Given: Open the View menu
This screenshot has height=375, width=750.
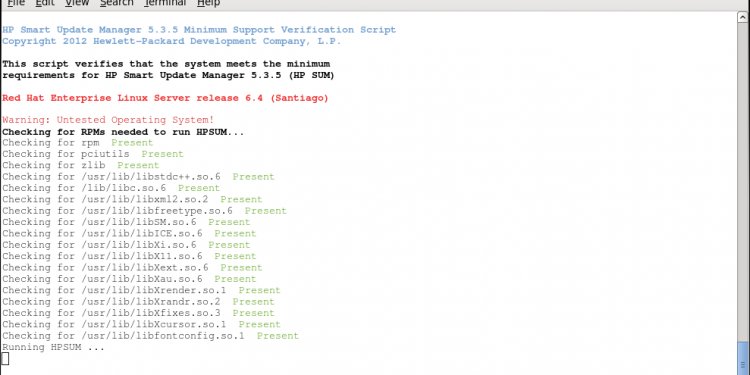Looking at the screenshot, I should (x=77, y=3).
